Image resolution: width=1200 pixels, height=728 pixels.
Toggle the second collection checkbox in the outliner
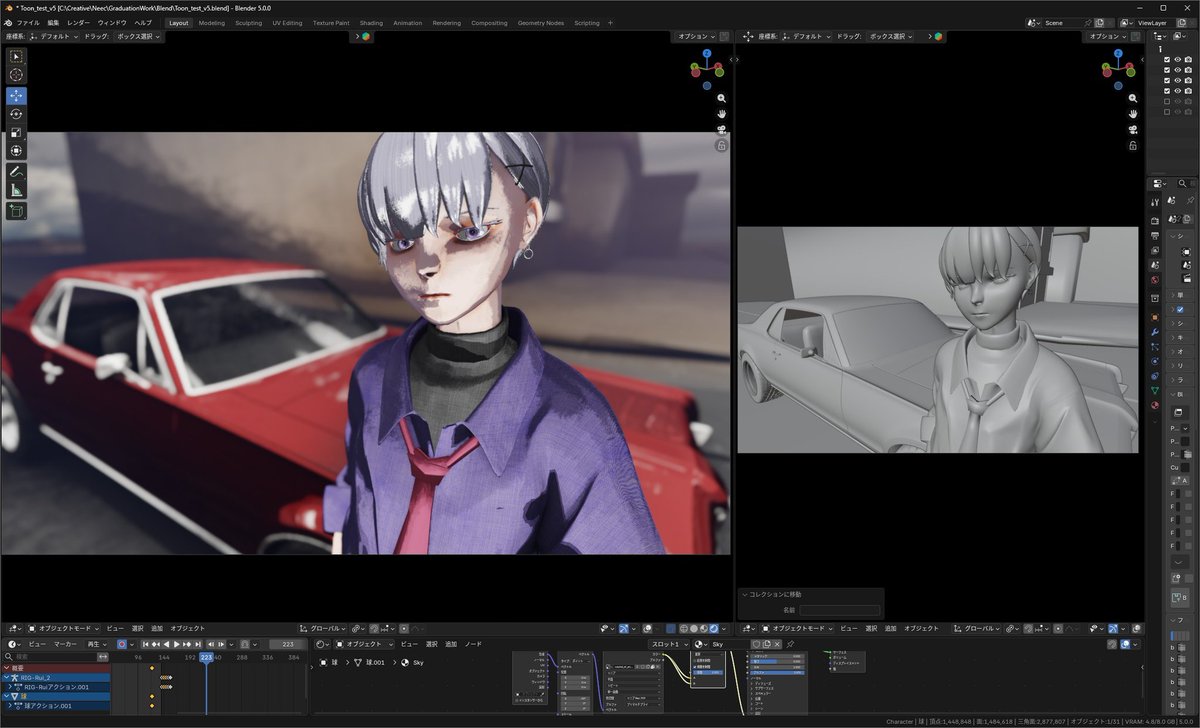pos(1167,70)
